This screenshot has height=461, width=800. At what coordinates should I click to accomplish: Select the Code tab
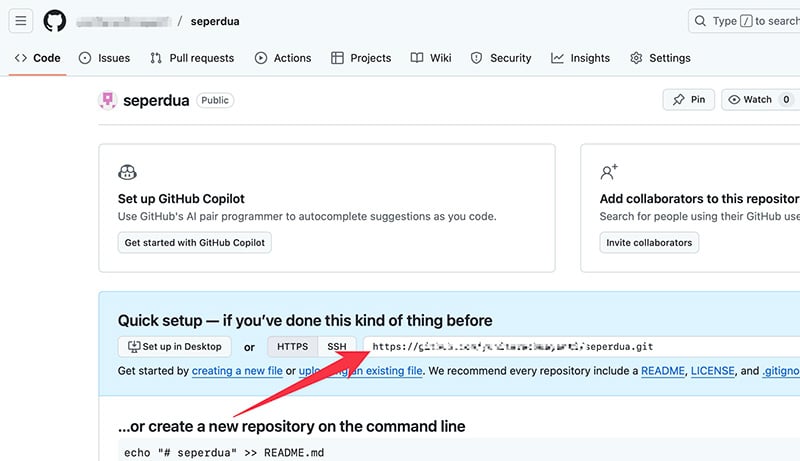coord(38,58)
